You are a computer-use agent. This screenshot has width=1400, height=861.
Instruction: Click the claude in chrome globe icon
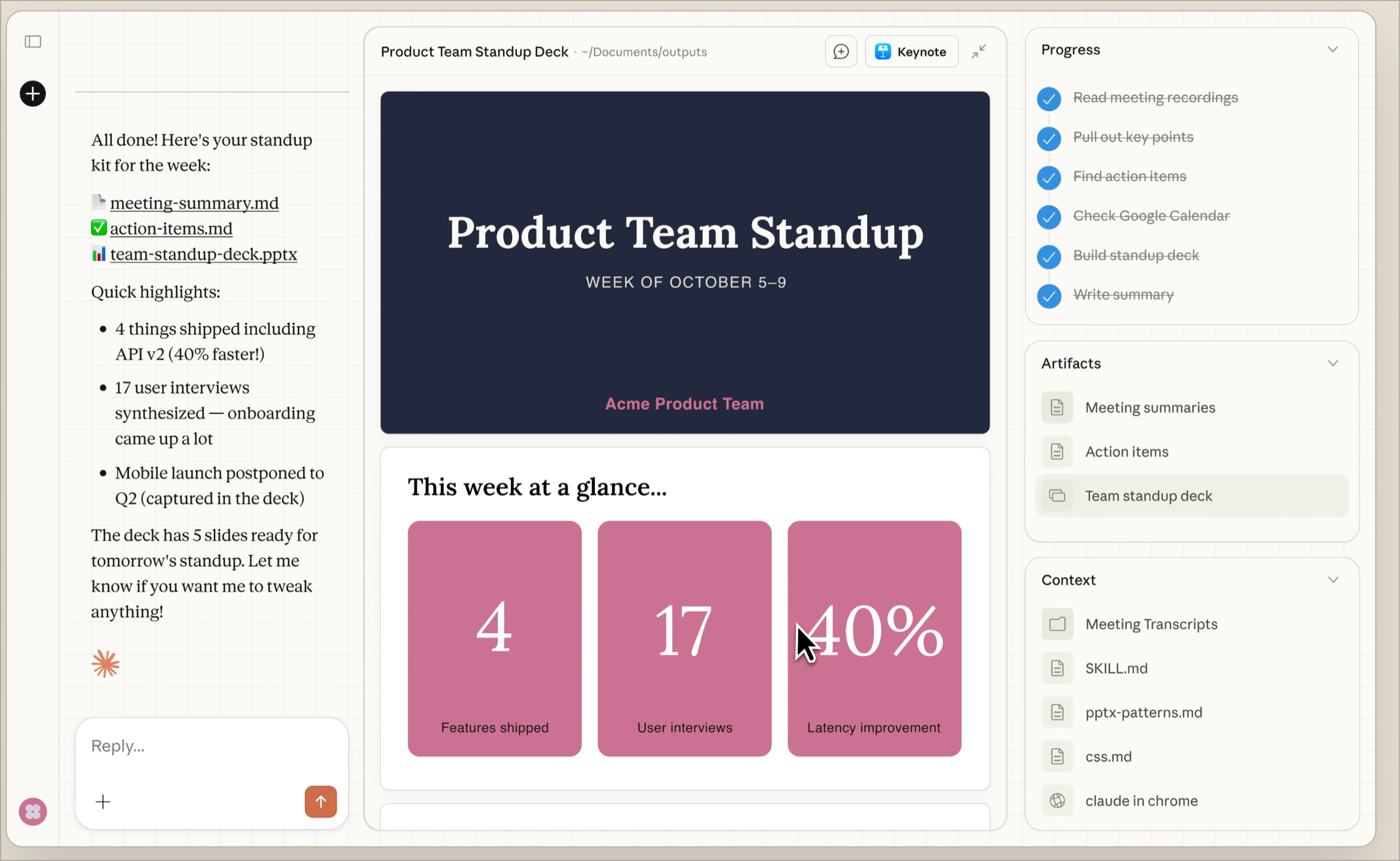pos(1057,801)
